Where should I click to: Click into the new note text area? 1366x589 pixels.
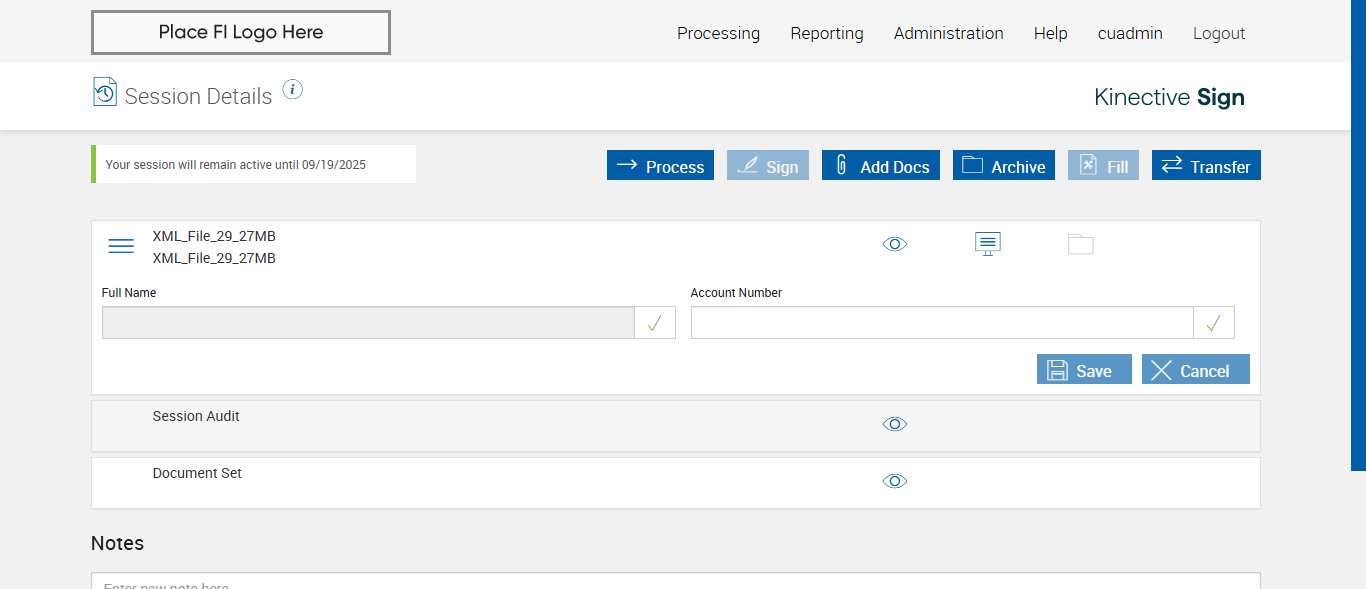(x=676, y=581)
